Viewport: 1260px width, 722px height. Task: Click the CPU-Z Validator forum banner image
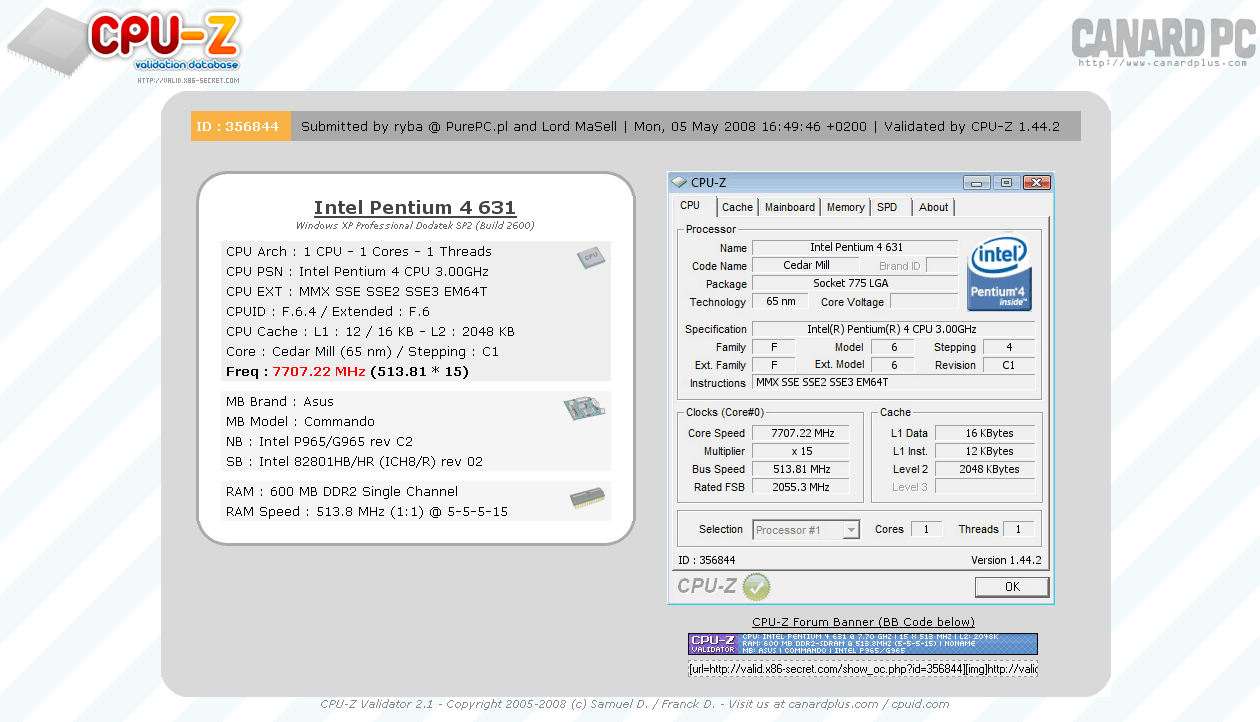click(x=862, y=644)
